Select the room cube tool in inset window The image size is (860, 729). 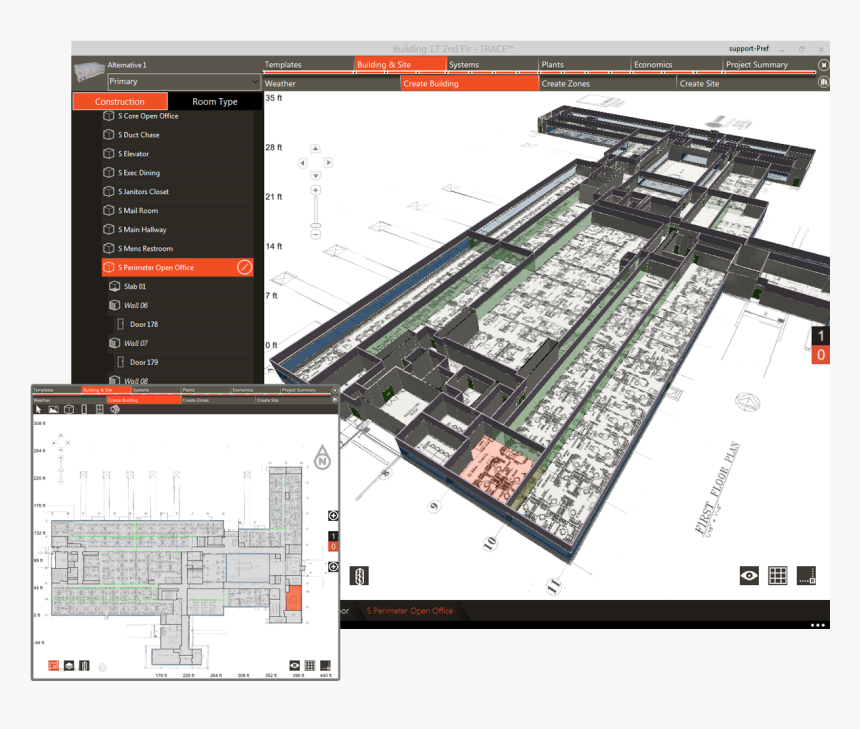click(69, 409)
